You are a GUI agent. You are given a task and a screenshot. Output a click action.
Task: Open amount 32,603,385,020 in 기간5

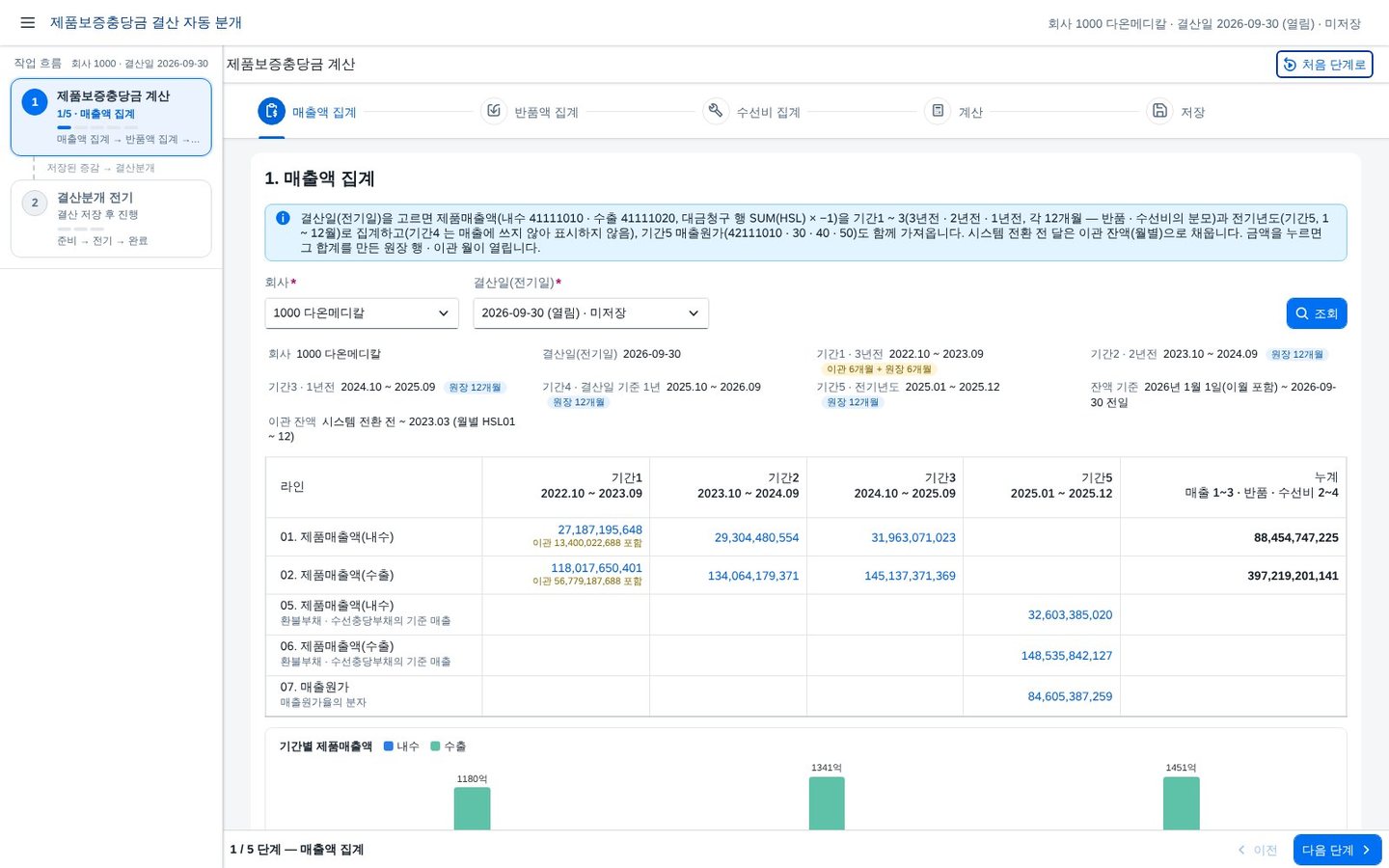click(1070, 614)
